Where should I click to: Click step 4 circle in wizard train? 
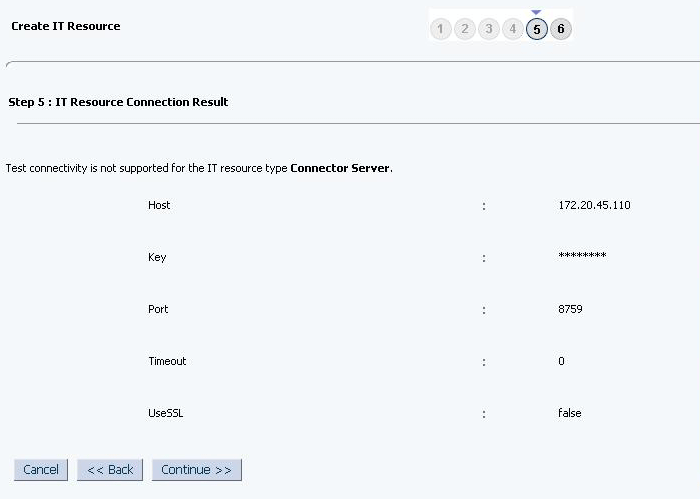513,30
